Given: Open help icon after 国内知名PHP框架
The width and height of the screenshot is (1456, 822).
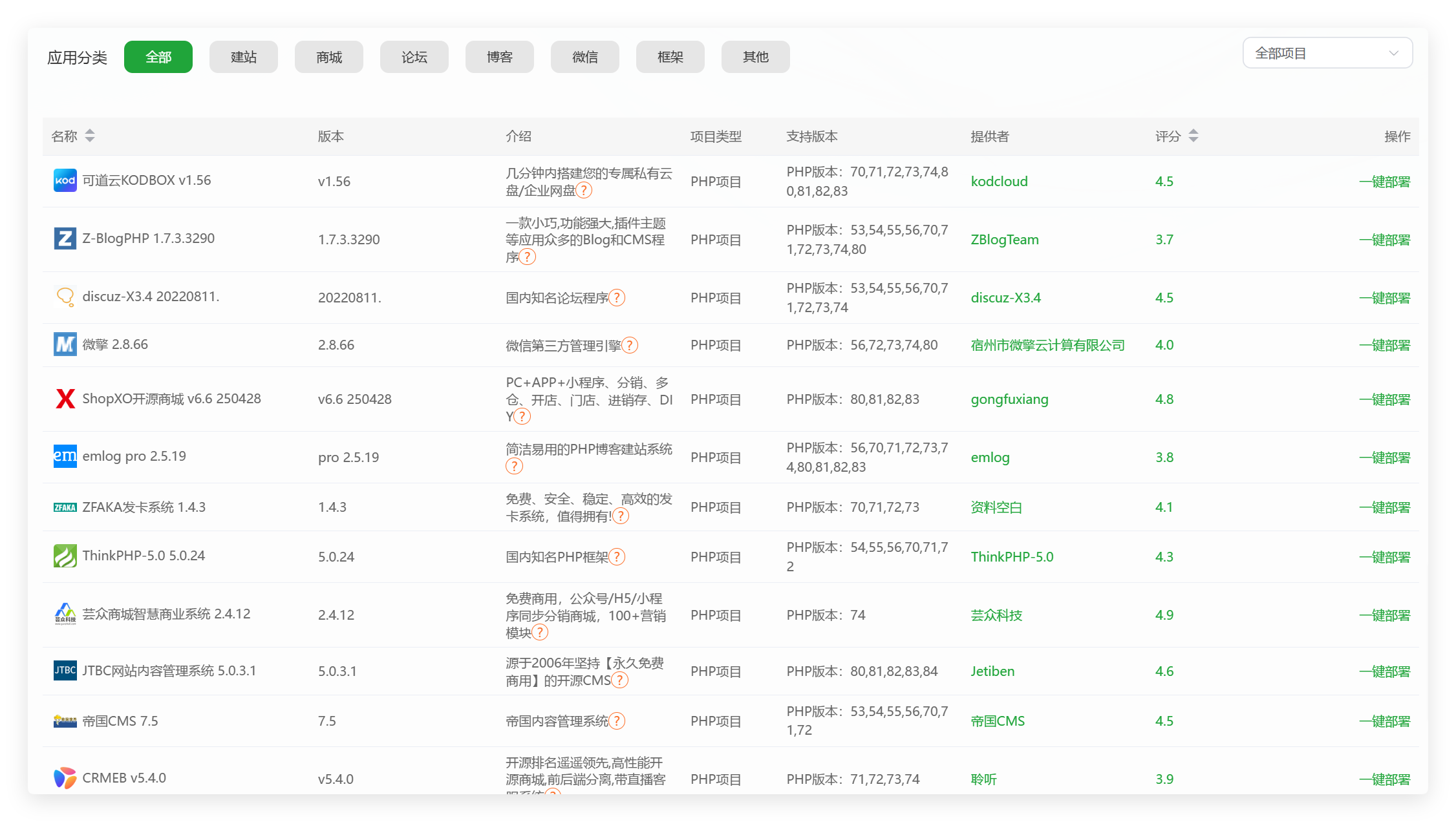Looking at the screenshot, I should point(617,557).
